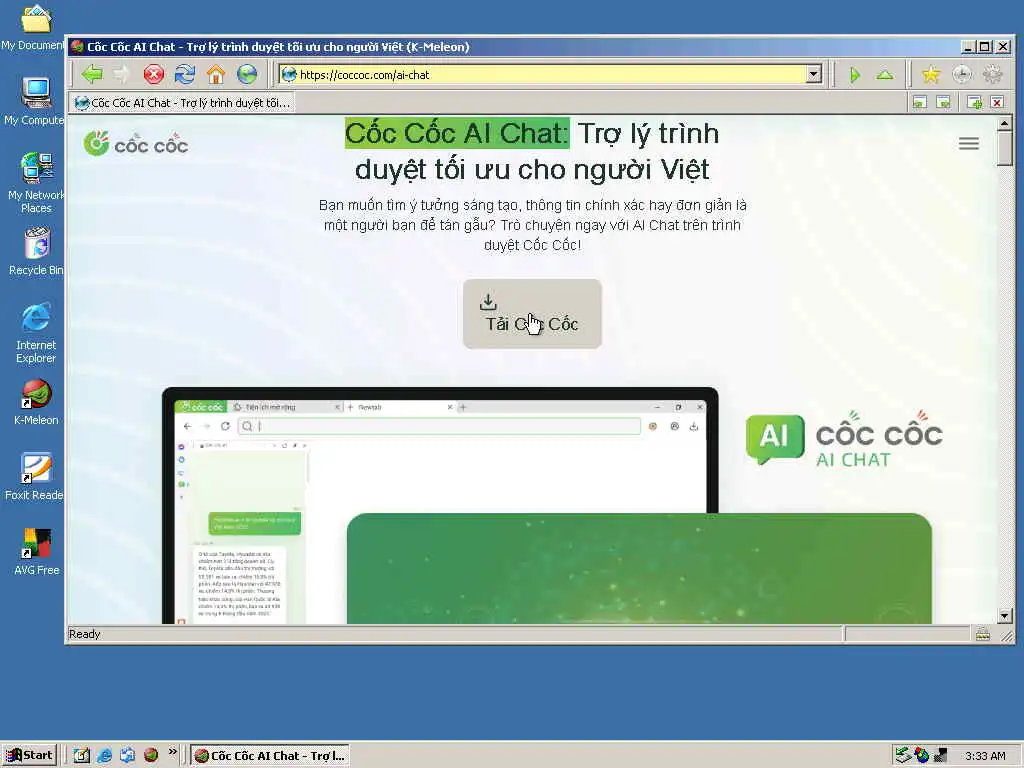The width and height of the screenshot is (1024, 768).
Task: Click the Tải Cốc Cốc download button
Action: pos(532,313)
